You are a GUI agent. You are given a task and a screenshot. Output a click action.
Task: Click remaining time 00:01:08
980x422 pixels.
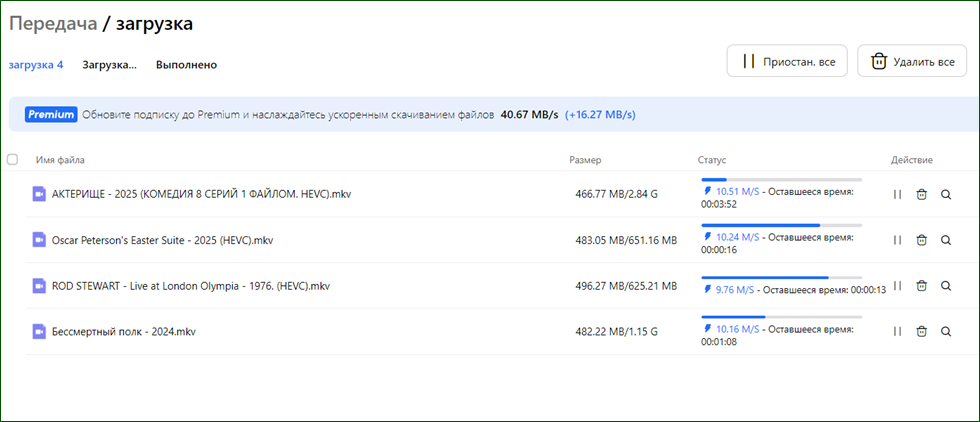pos(719,341)
